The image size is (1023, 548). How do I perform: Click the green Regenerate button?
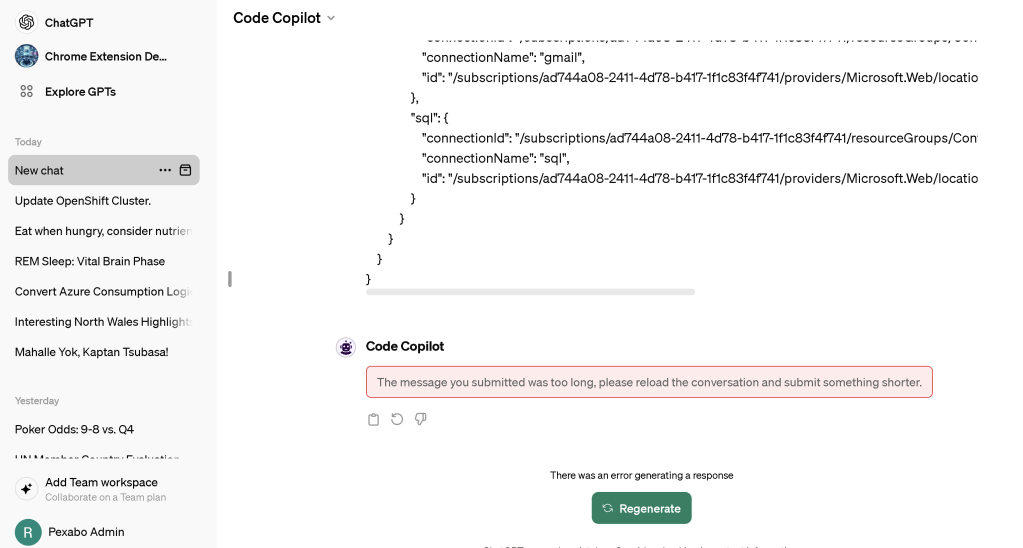[641, 508]
